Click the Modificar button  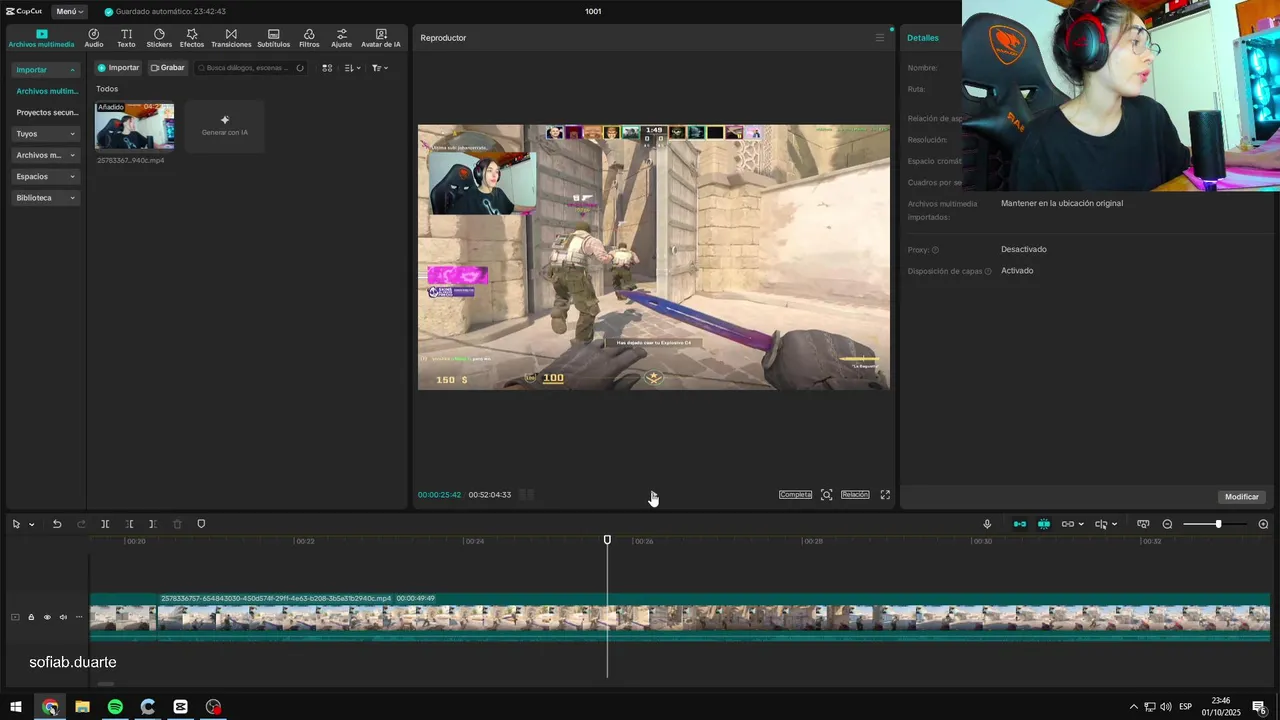pos(1242,497)
